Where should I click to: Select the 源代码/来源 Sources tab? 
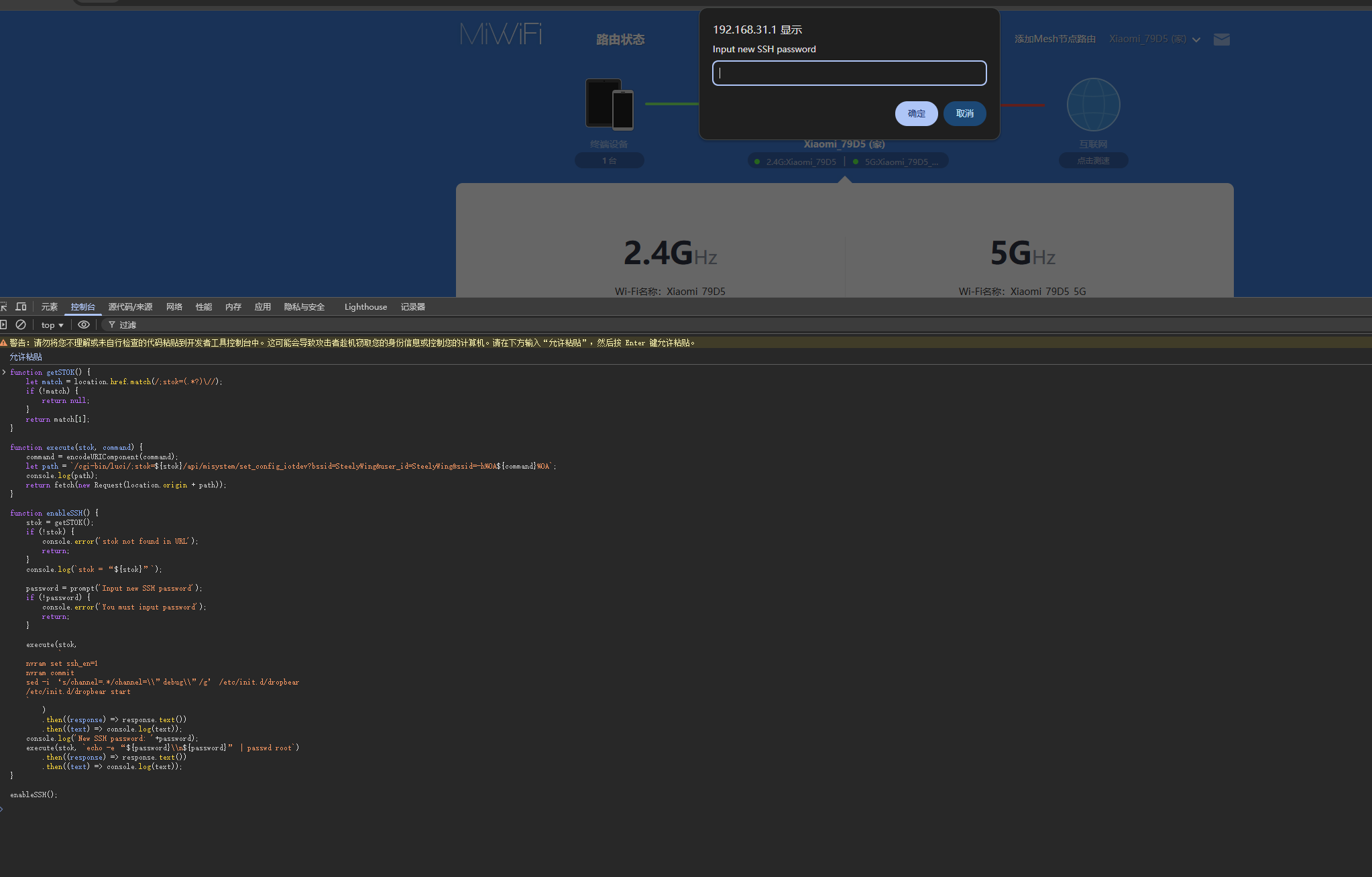point(130,307)
